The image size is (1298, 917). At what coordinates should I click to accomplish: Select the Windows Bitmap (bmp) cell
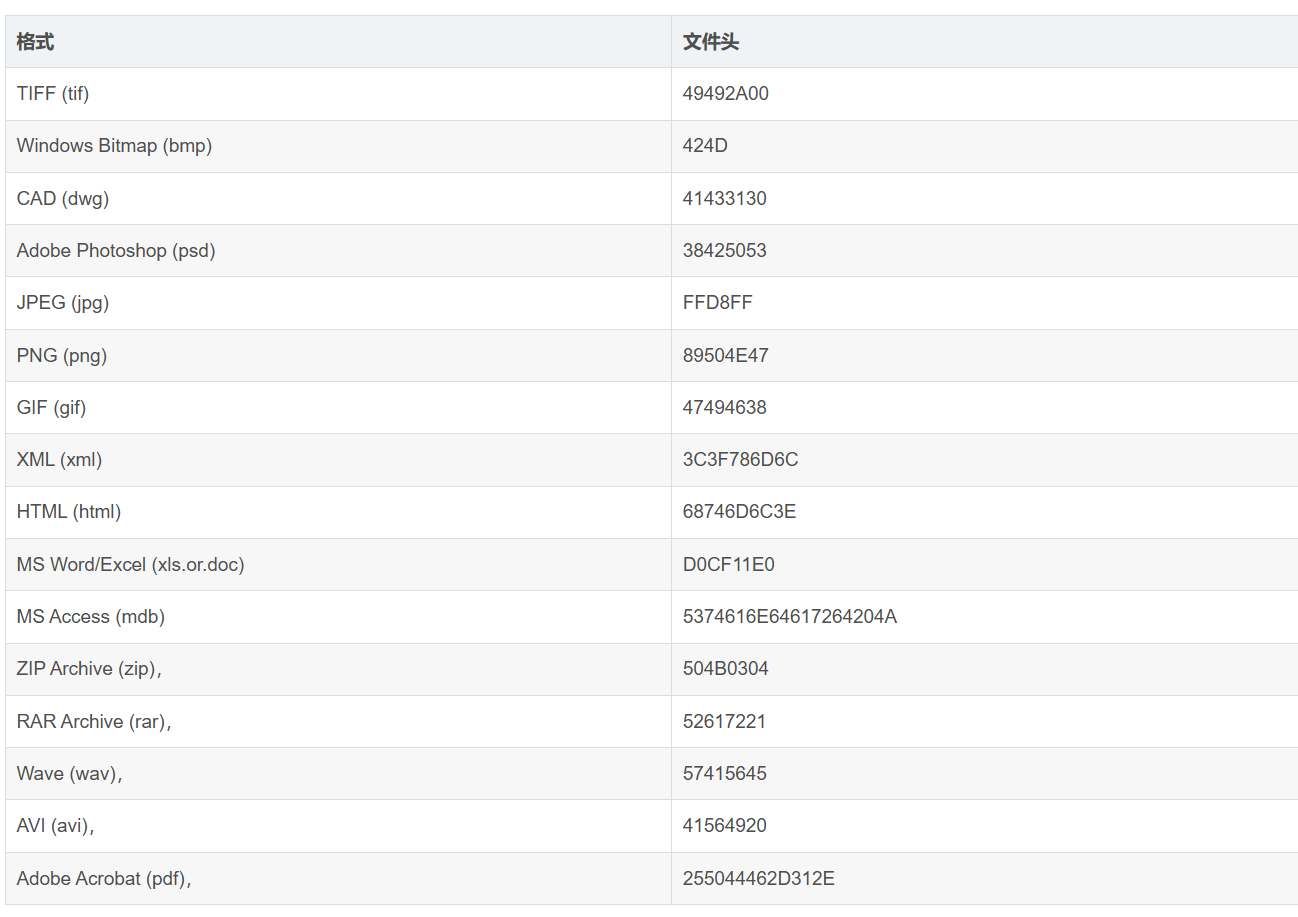114,146
